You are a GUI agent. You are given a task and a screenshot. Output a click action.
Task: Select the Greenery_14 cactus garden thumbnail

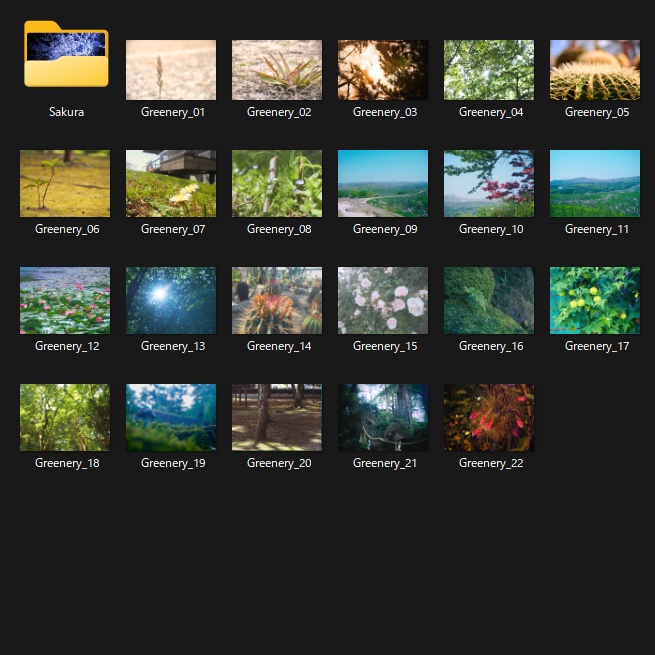pyautogui.click(x=277, y=300)
